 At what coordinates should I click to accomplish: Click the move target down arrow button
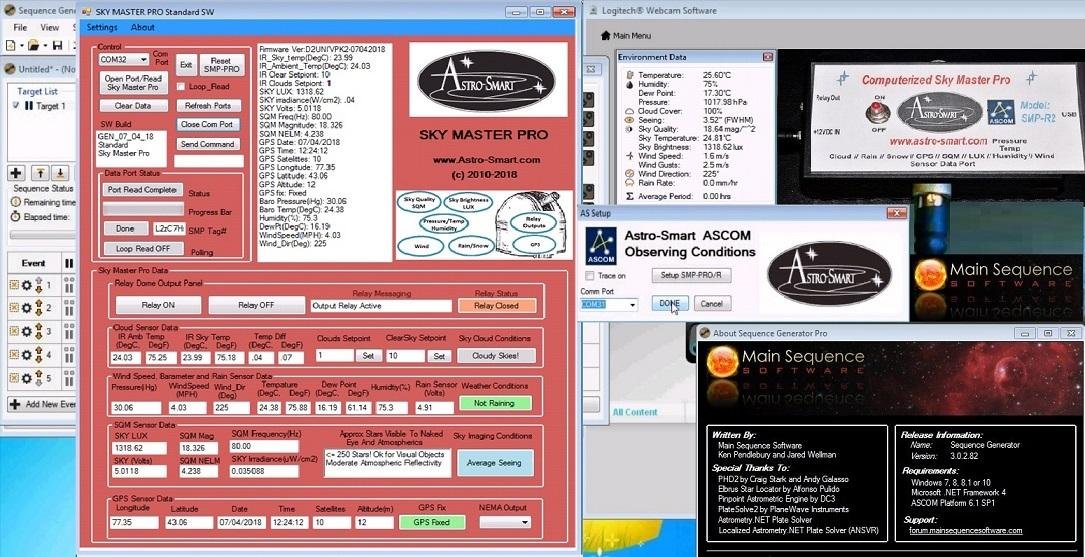tap(61, 173)
